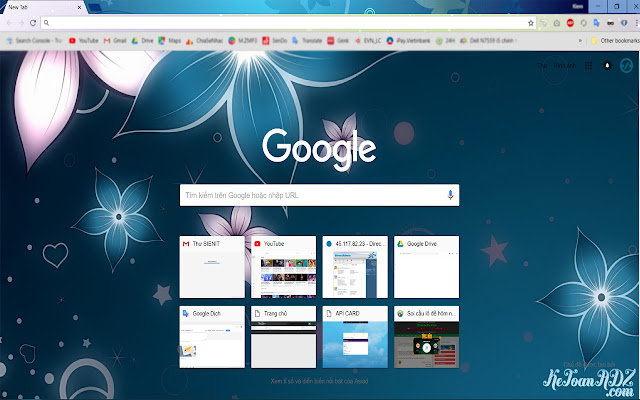Screen dimensions: 640x400
Task: Open the Thư SIENIT Gmail tile
Action: pyautogui.click(x=212, y=267)
